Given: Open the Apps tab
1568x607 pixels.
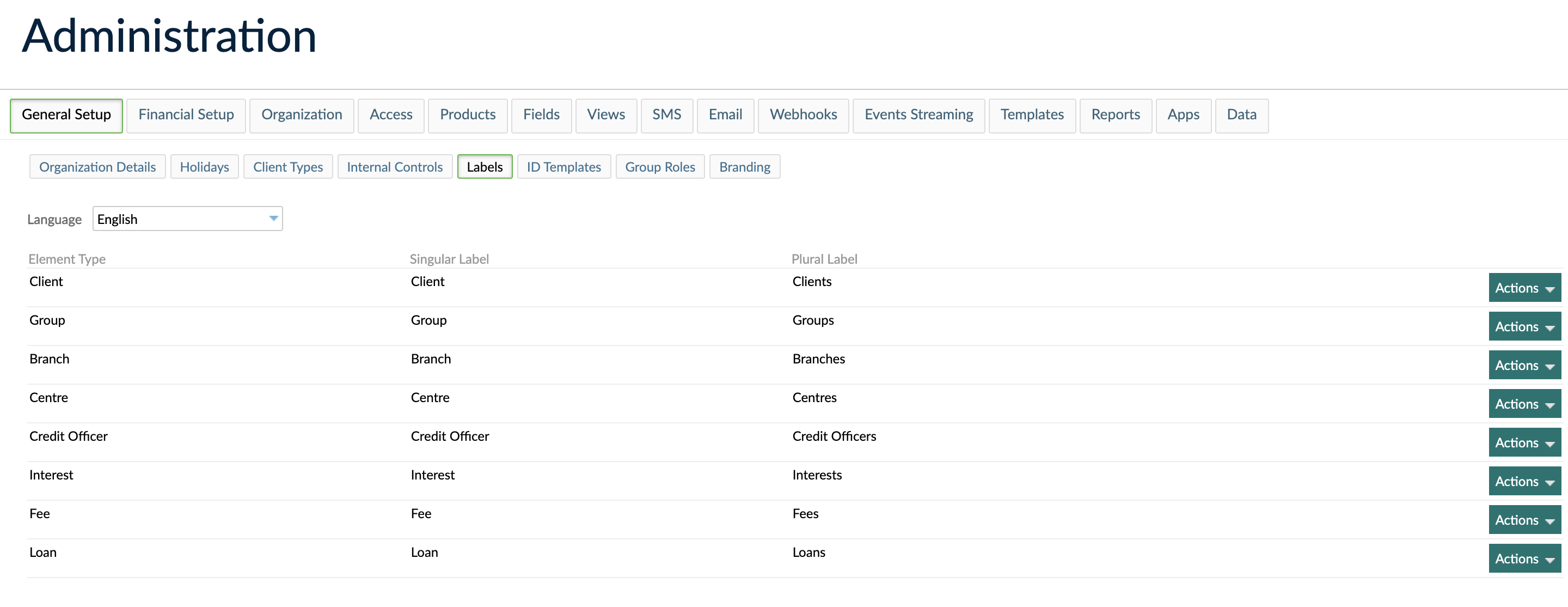Looking at the screenshot, I should coord(1183,114).
